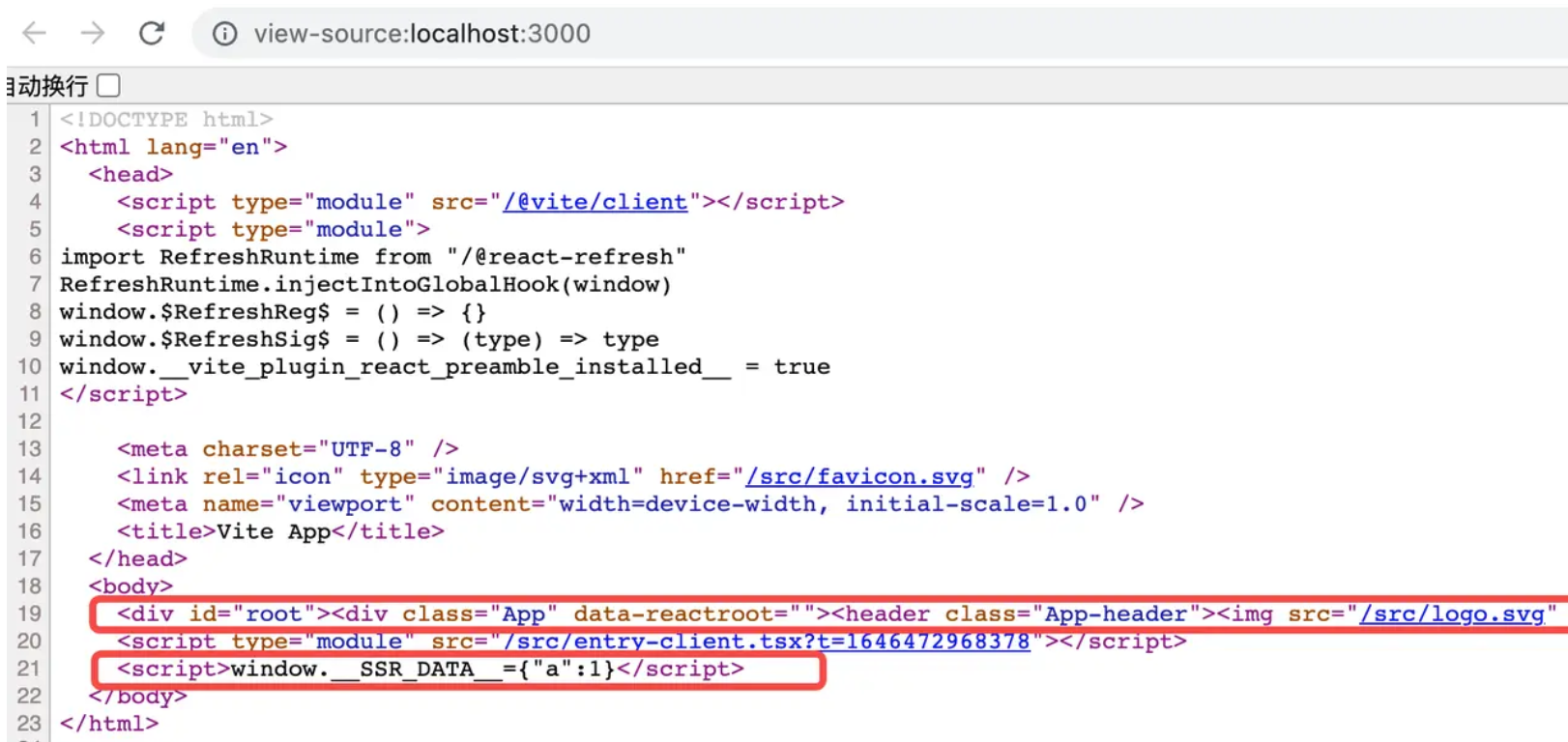Open the /src/favicon.svg link
1568x742 pixels.
859,476
